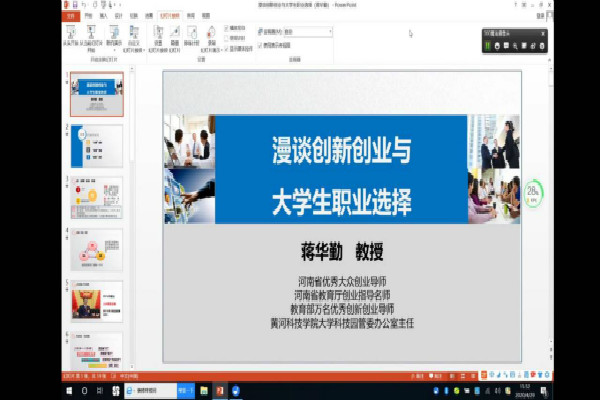
Task: Click the line 教育部万名优秀创新创业导师
Action: 342,309
